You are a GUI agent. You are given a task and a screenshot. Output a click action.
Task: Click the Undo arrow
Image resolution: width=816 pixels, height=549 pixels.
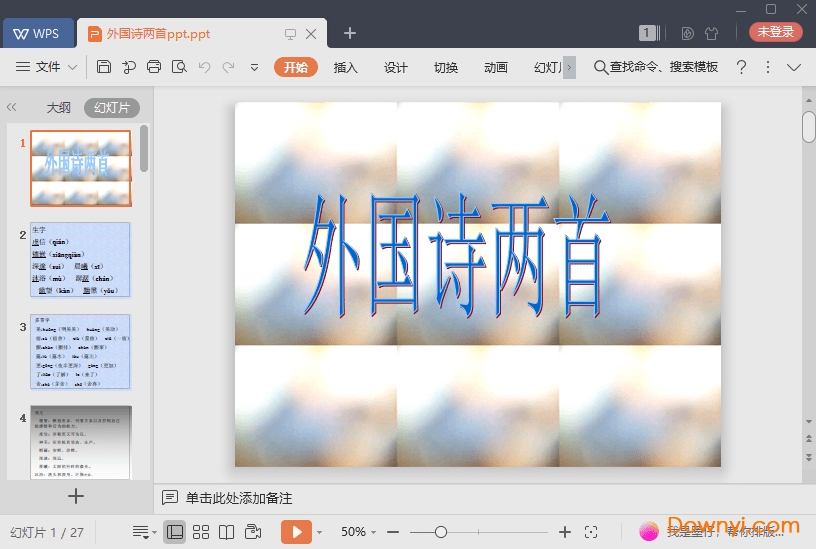tap(204, 67)
